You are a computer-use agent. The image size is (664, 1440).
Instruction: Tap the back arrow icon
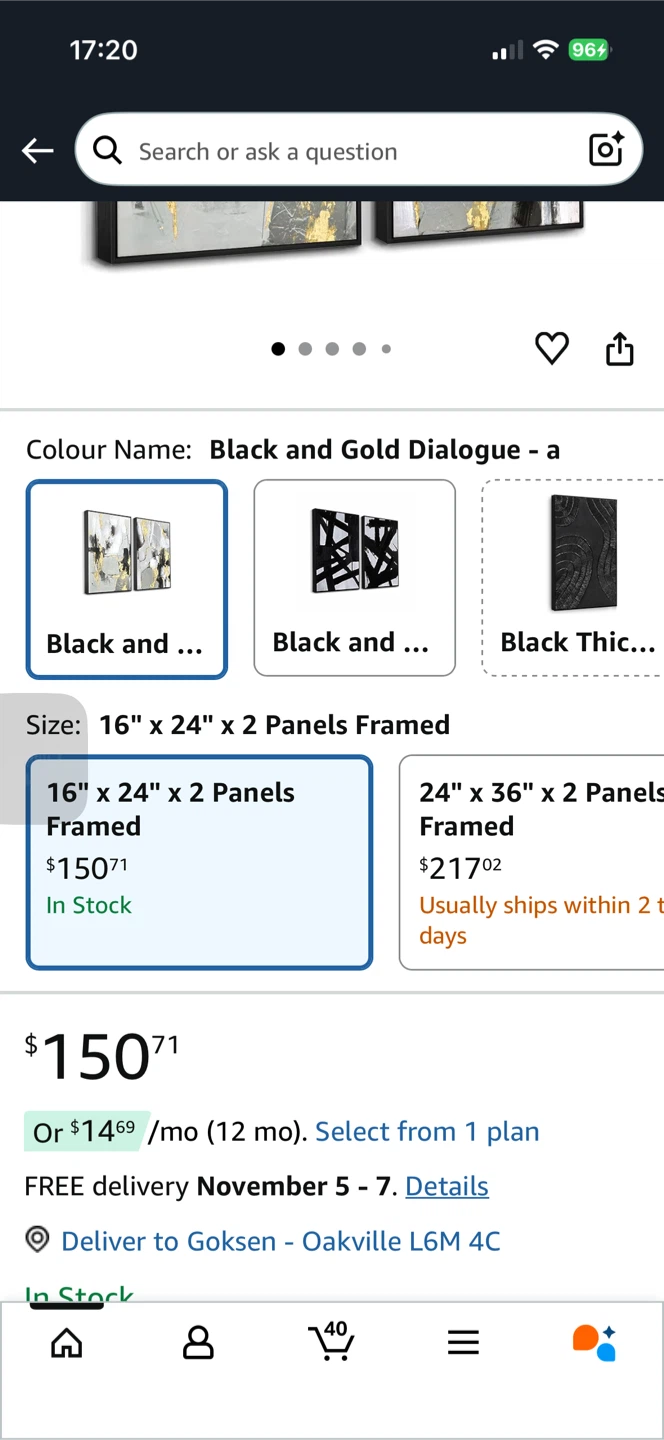pyautogui.click(x=37, y=151)
